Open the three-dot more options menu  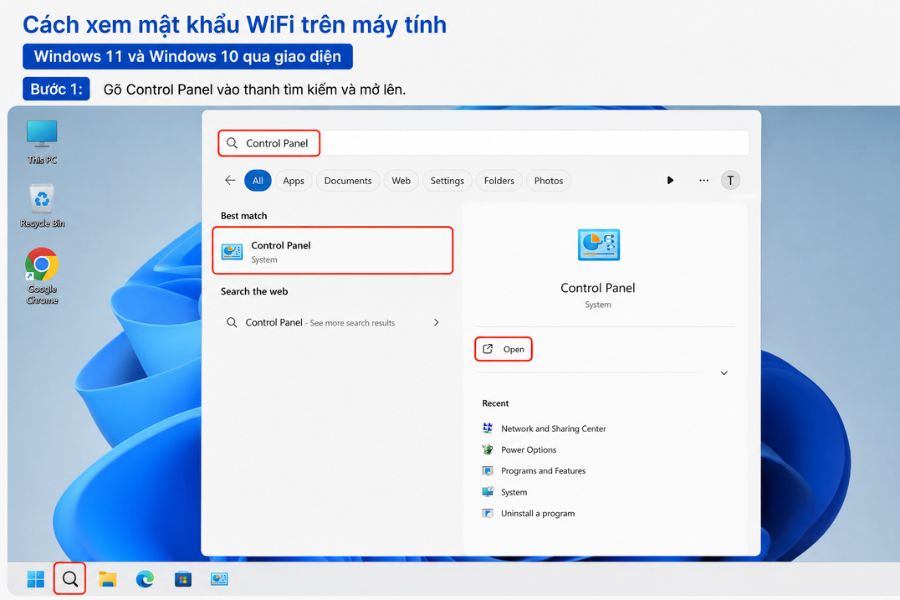704,180
